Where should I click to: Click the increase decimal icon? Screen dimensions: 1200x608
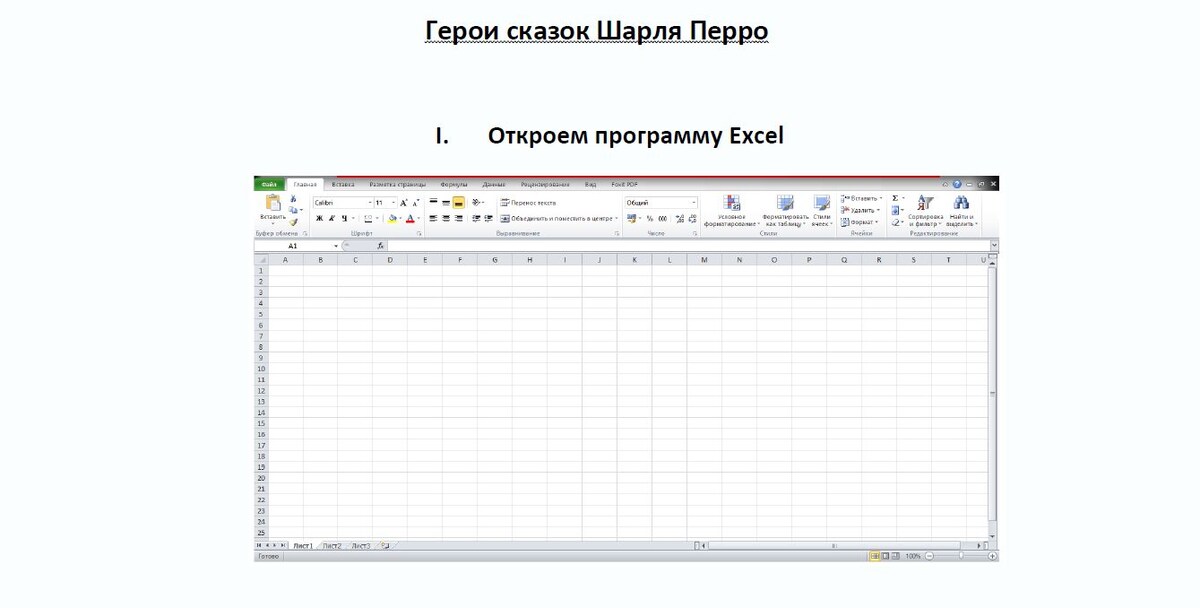click(680, 218)
